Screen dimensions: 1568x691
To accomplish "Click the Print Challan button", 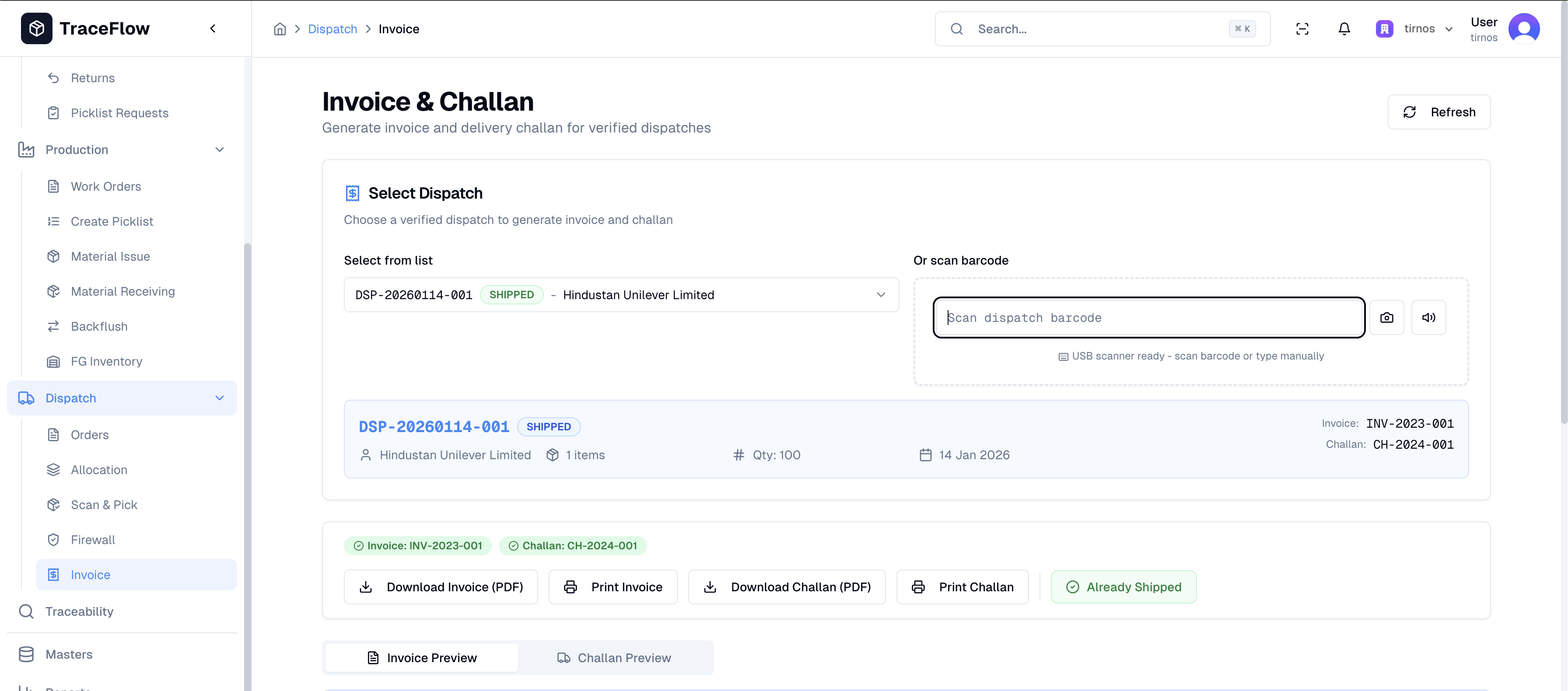I will (x=962, y=587).
